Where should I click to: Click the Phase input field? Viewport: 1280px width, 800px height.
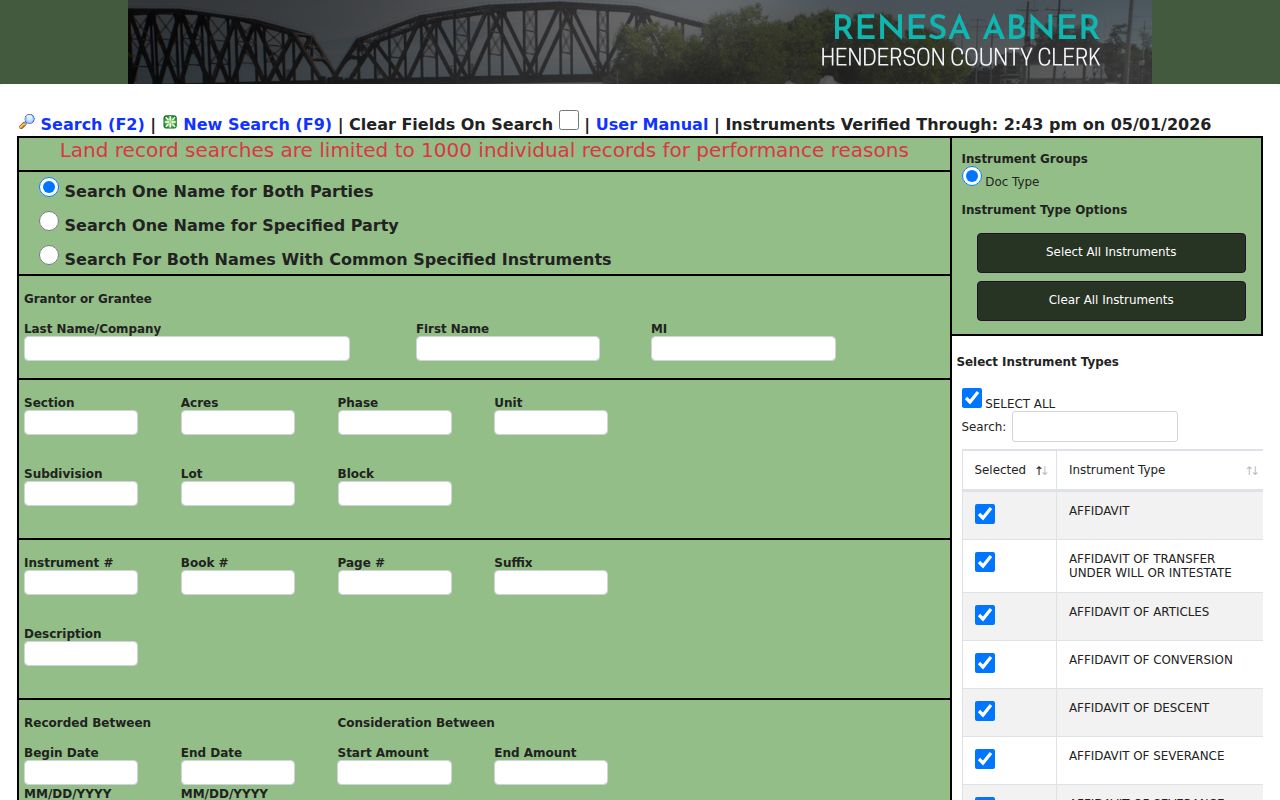pos(395,422)
